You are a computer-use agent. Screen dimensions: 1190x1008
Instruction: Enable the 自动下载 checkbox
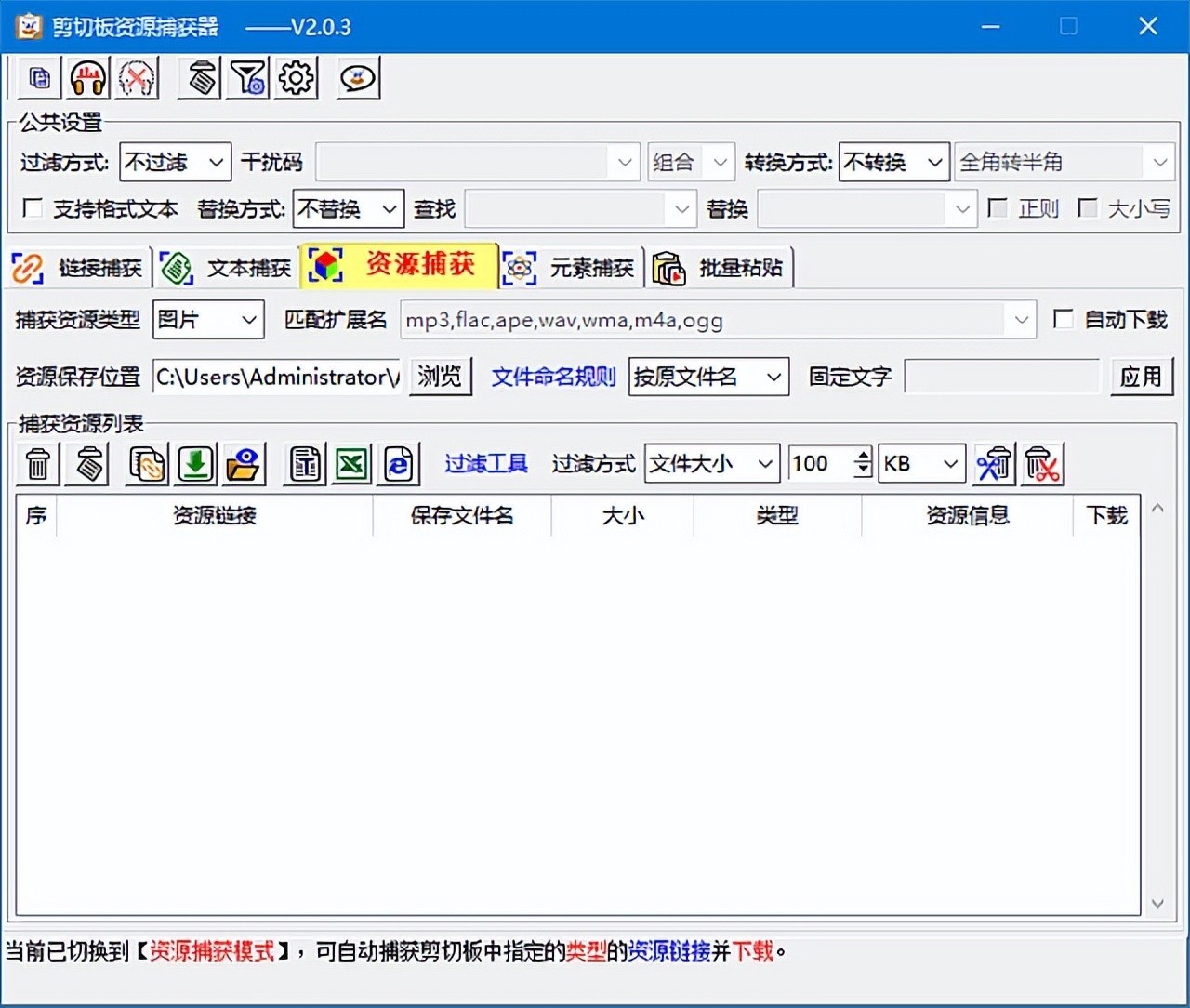pyautogui.click(x=1064, y=320)
